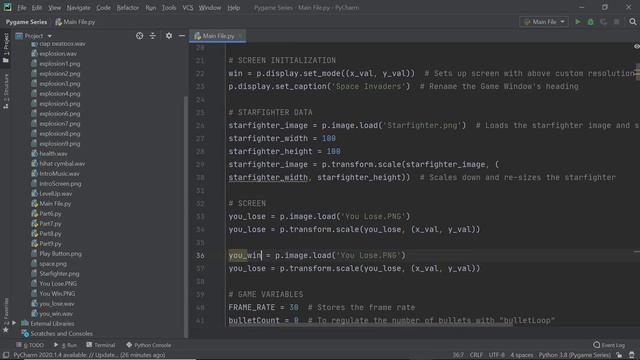
Task: Open the Event Log
Action: (x=609, y=345)
